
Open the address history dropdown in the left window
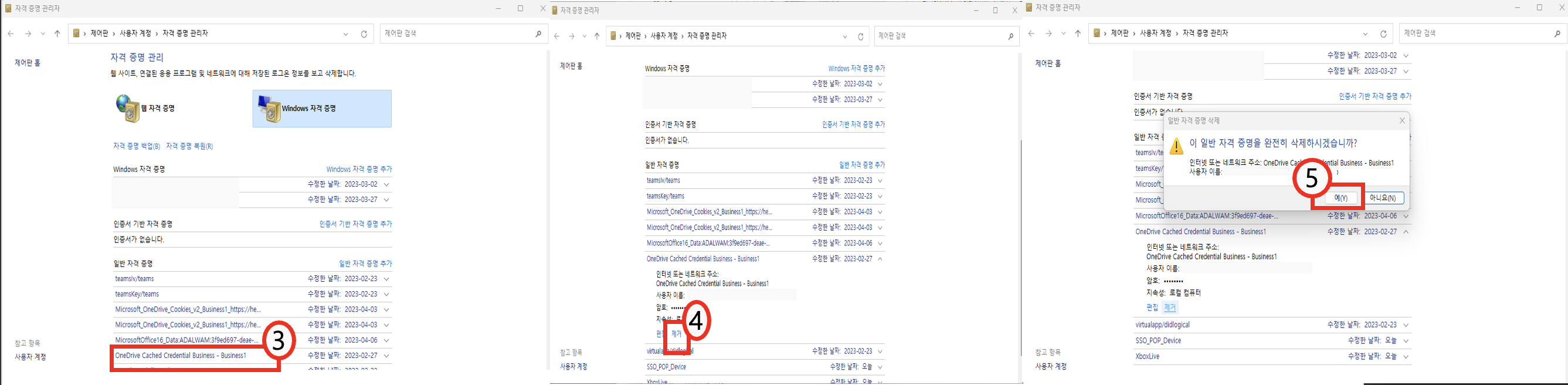(x=346, y=34)
